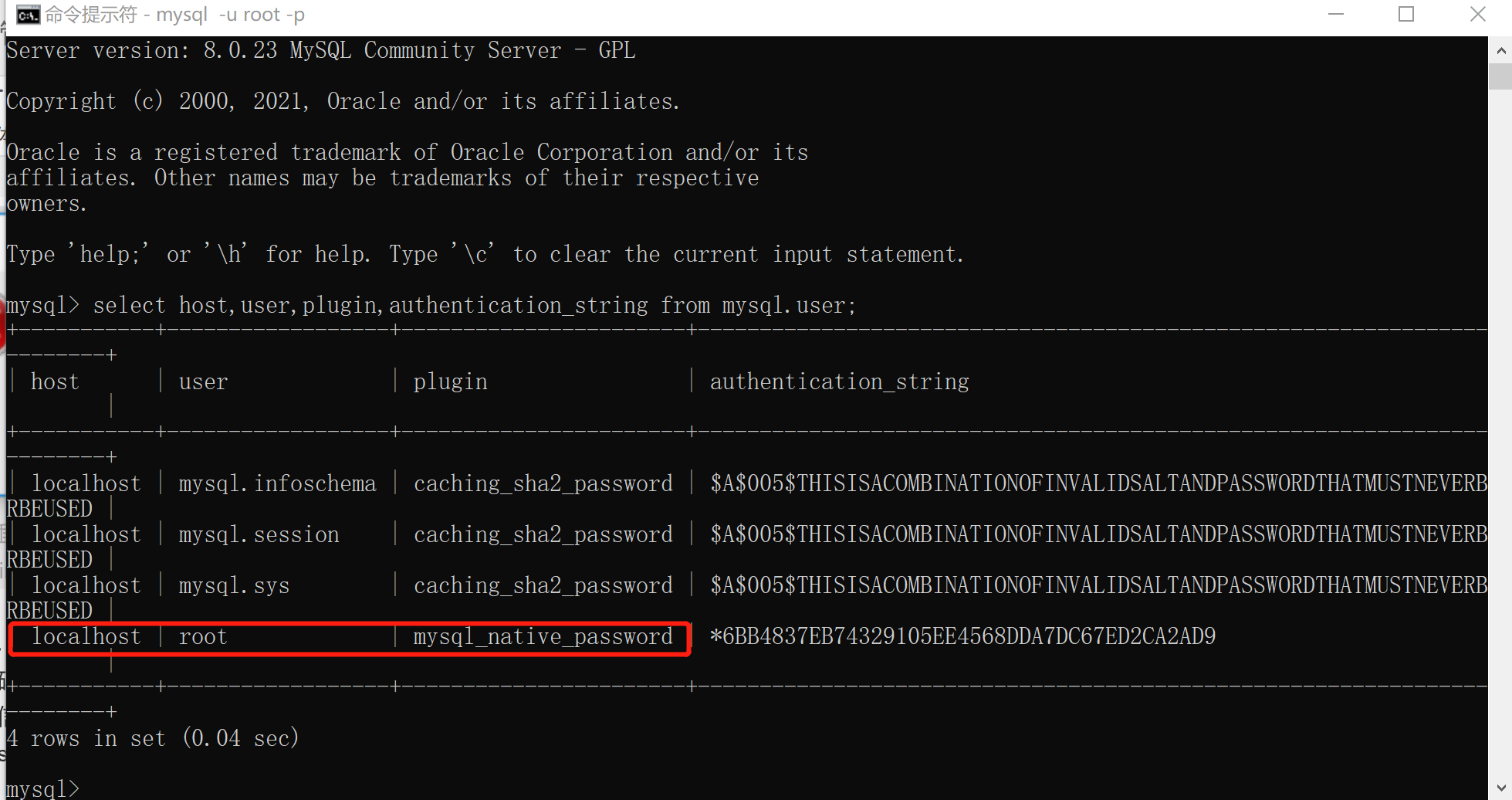Close the mysql command prompt window

click(x=1477, y=15)
